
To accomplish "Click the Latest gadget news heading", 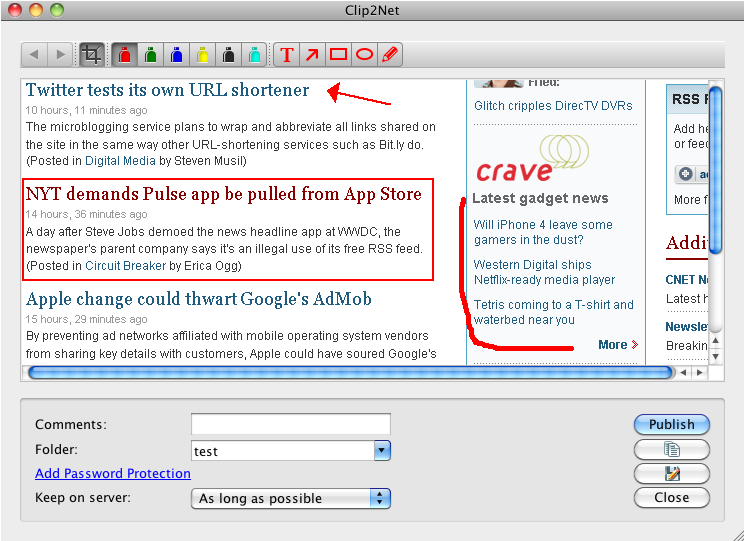I will click(540, 198).
